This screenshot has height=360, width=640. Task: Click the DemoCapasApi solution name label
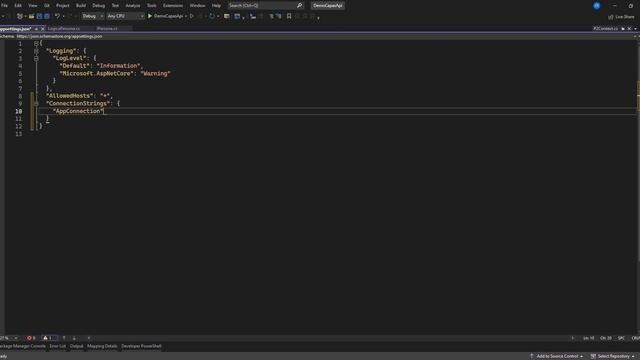pyautogui.click(x=328, y=6)
